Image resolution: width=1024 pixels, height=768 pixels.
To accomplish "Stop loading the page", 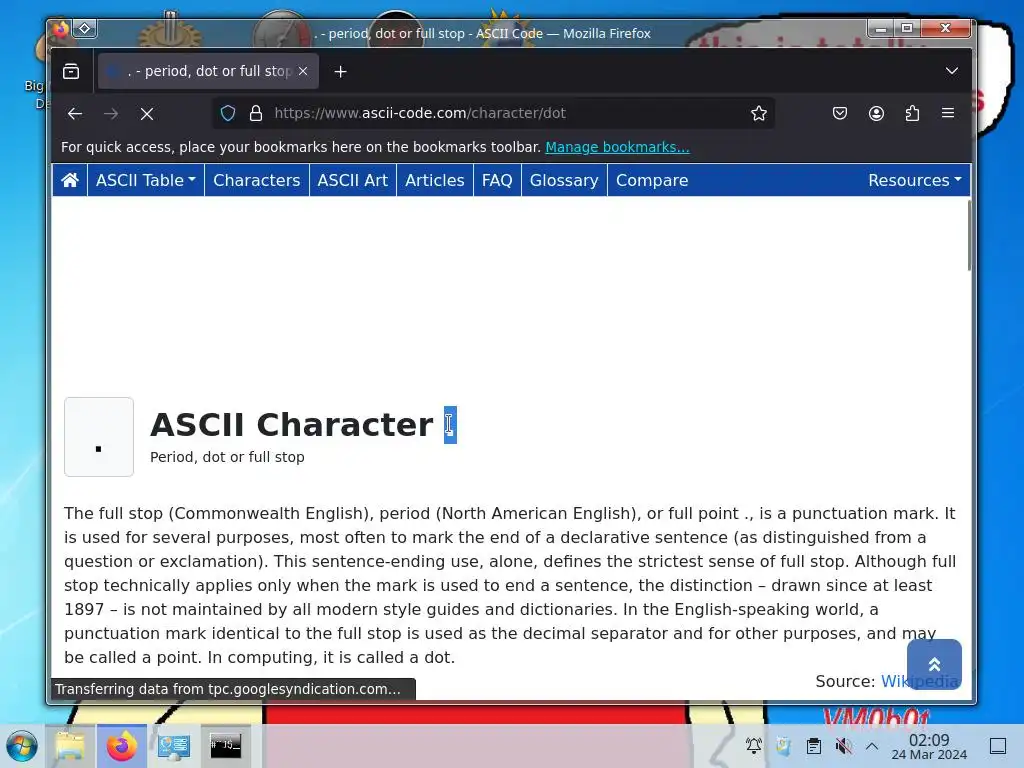I will (x=147, y=114).
